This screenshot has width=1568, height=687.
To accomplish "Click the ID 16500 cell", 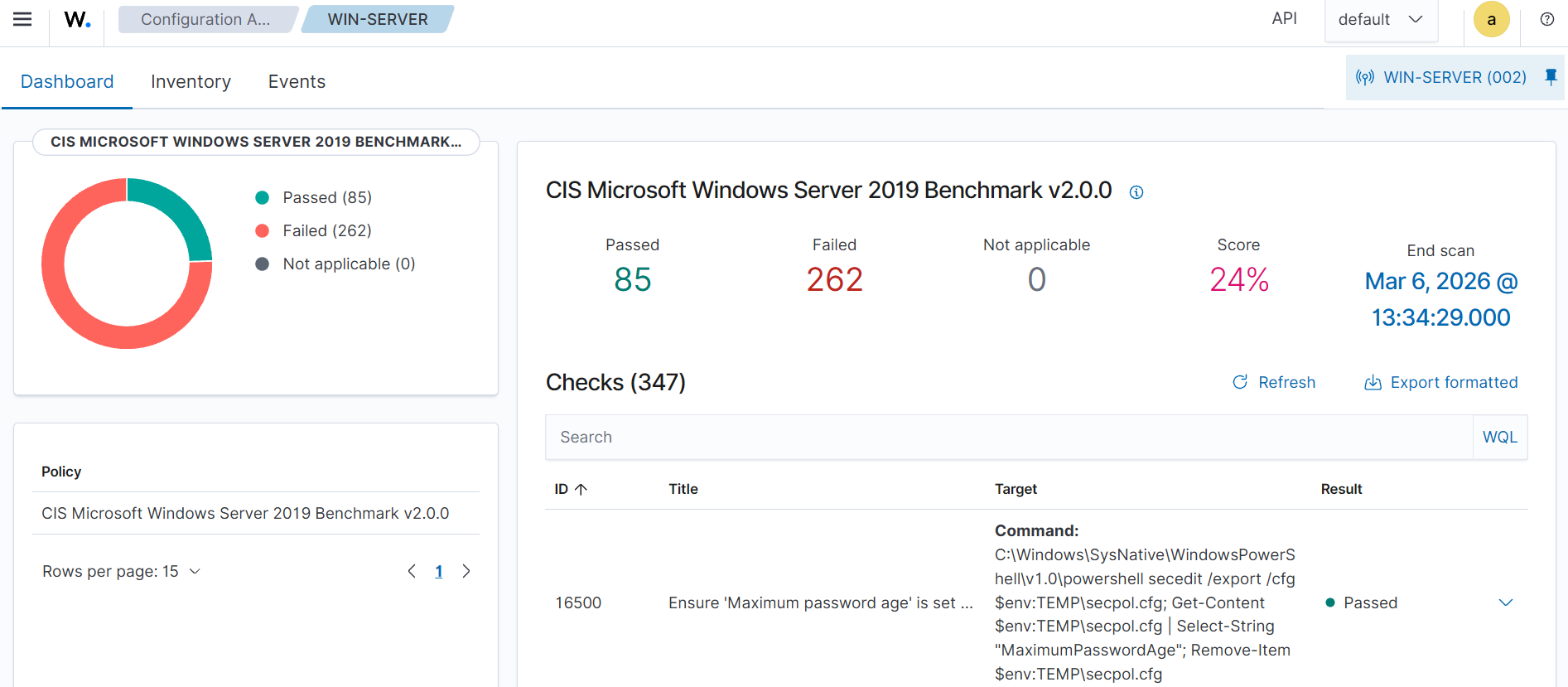I will [x=578, y=602].
